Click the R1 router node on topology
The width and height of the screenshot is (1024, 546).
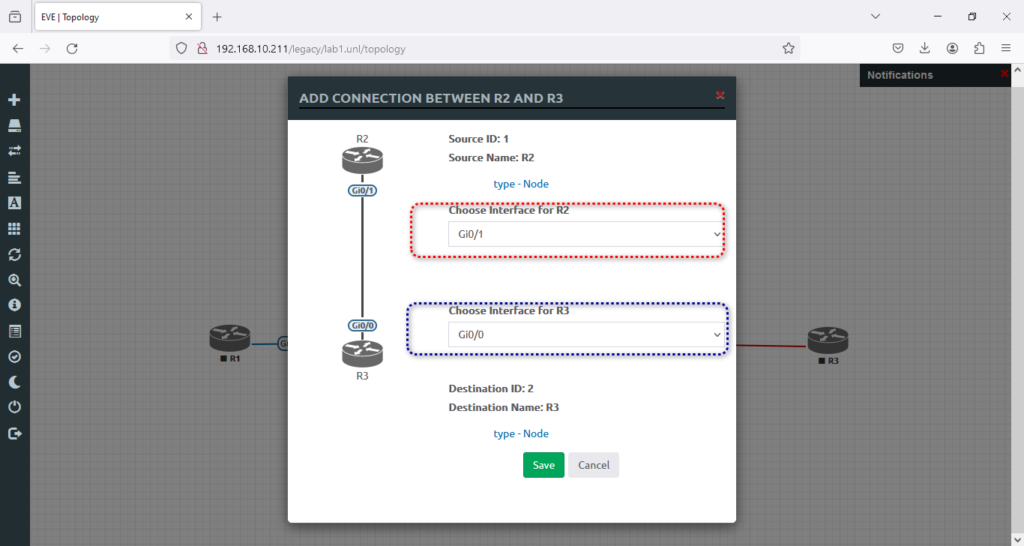tap(229, 338)
